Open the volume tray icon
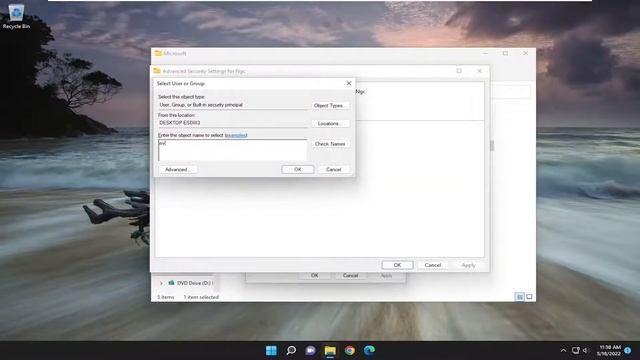Screen dimensions: 640x360 (586, 350)
